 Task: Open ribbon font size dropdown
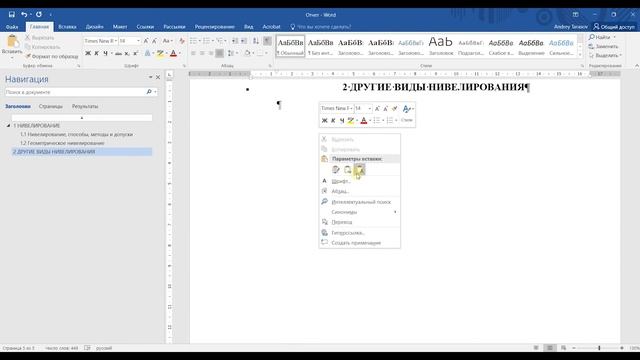coord(138,41)
